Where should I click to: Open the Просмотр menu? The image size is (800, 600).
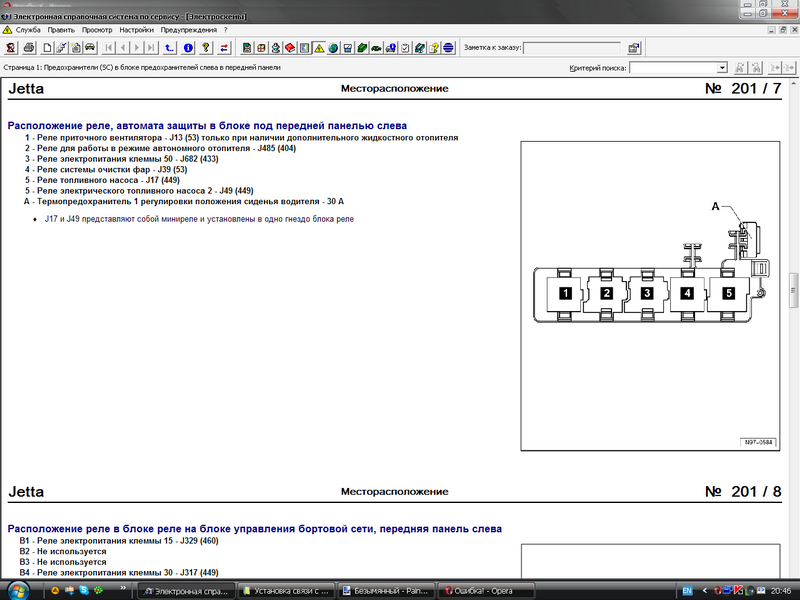pyautogui.click(x=97, y=30)
